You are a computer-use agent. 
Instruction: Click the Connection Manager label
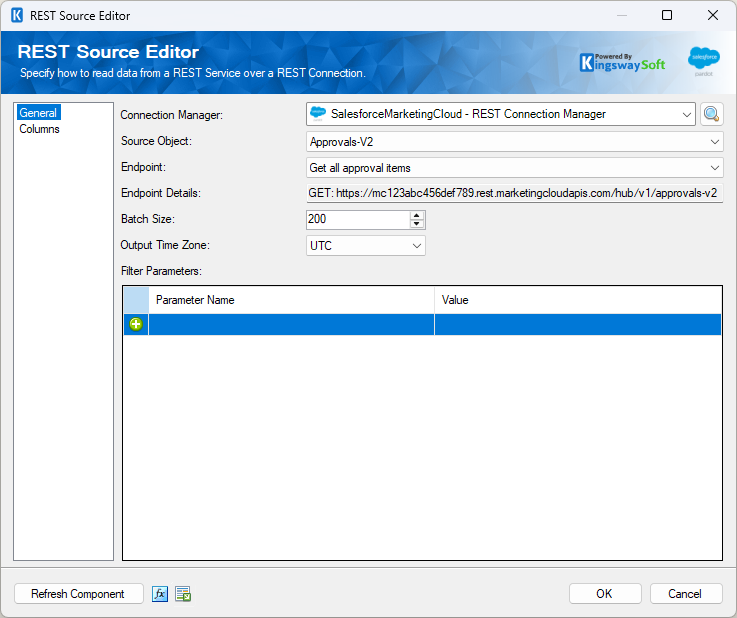(x=172, y=115)
